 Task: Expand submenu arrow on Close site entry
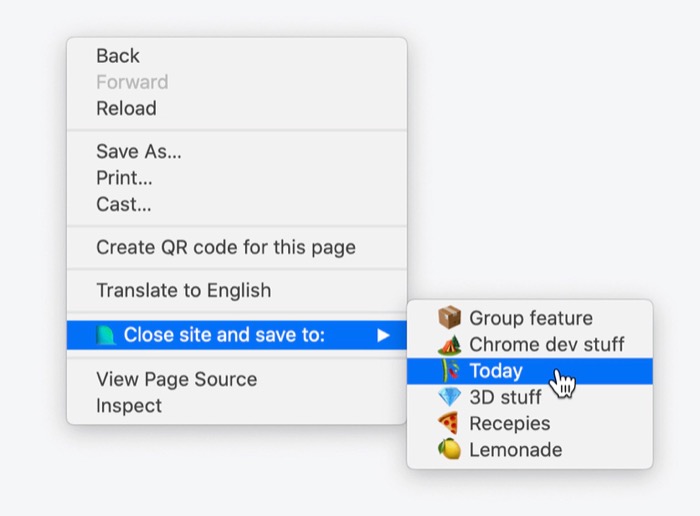(383, 335)
